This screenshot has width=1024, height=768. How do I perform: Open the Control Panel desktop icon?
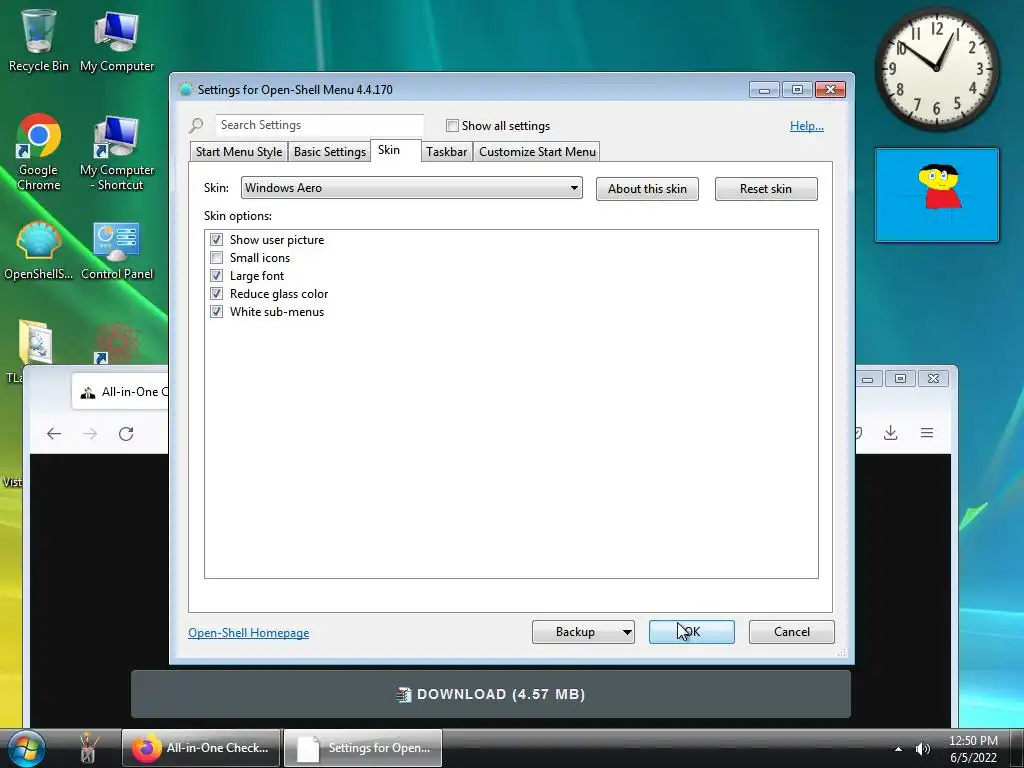[117, 251]
